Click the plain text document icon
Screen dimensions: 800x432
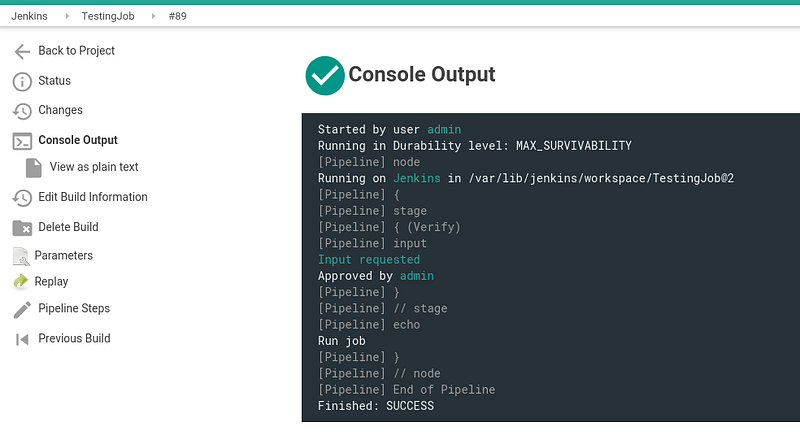pyautogui.click(x=34, y=168)
